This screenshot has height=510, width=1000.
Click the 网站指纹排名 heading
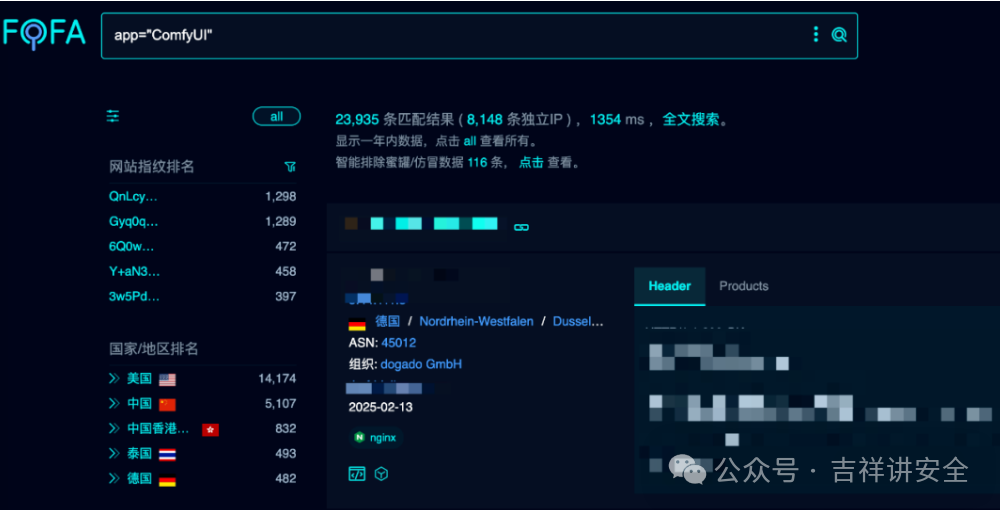tap(152, 167)
